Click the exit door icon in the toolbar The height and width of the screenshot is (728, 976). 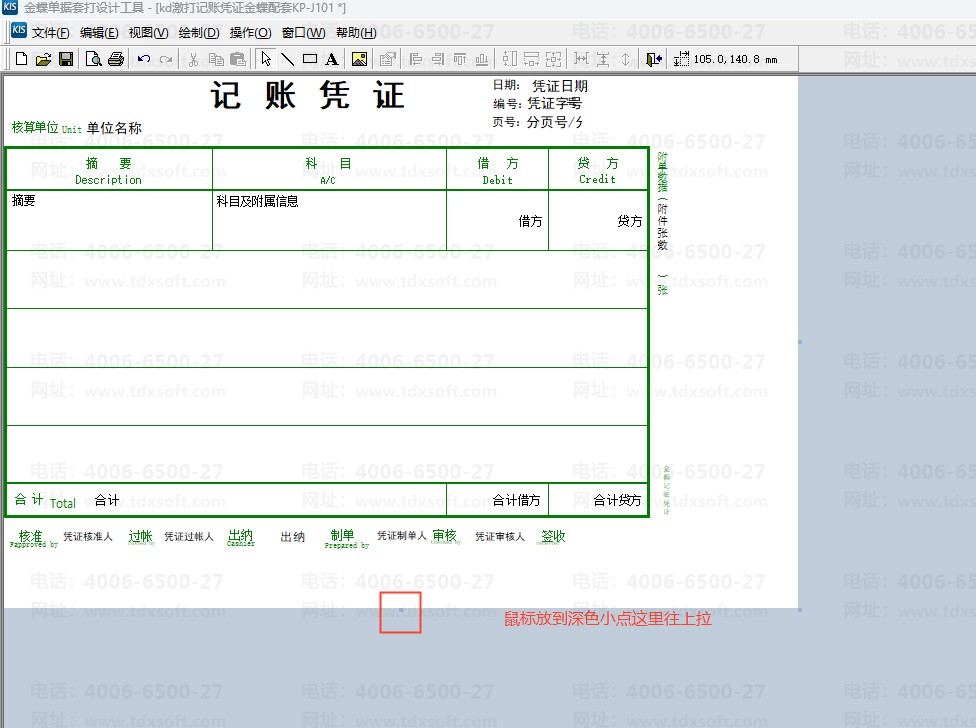653,59
